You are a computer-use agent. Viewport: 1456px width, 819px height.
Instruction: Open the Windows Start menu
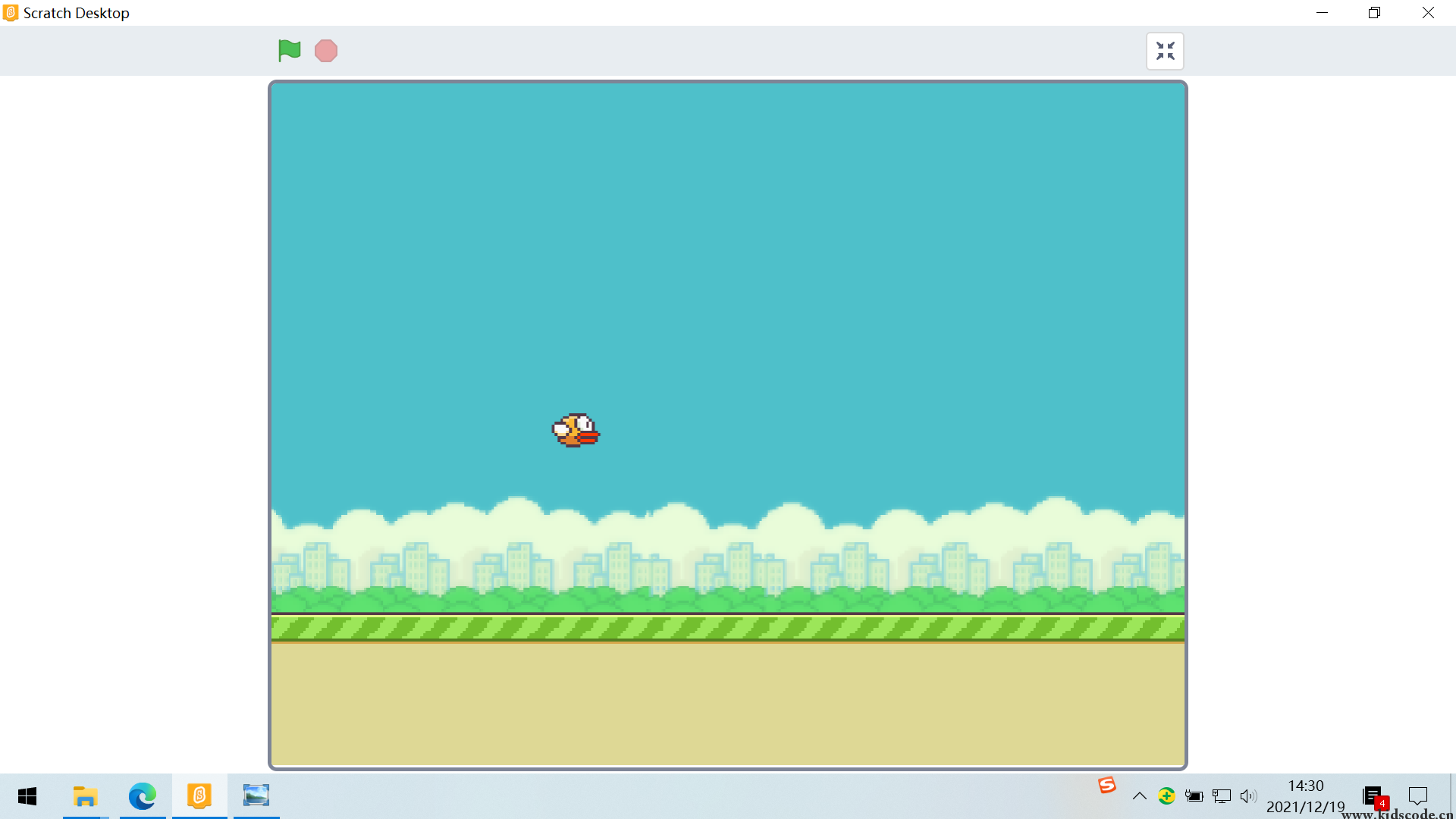click(x=27, y=796)
